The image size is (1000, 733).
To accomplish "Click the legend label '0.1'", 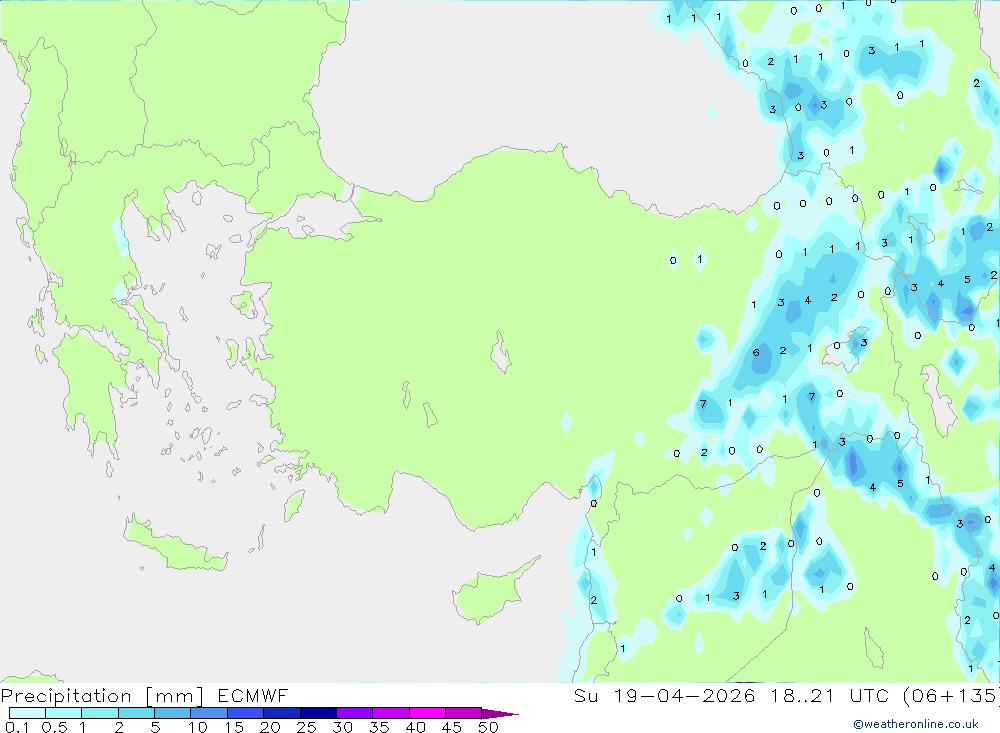I will pyautogui.click(x=17, y=727).
